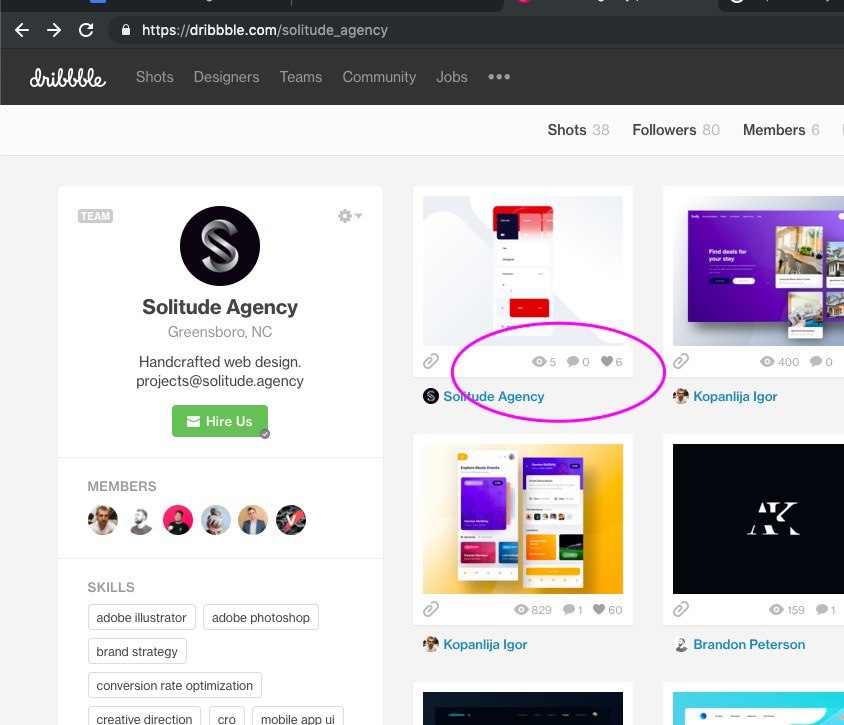This screenshot has width=844, height=725.
Task: Open the red mobile app shot thumbnail
Action: 523,271
